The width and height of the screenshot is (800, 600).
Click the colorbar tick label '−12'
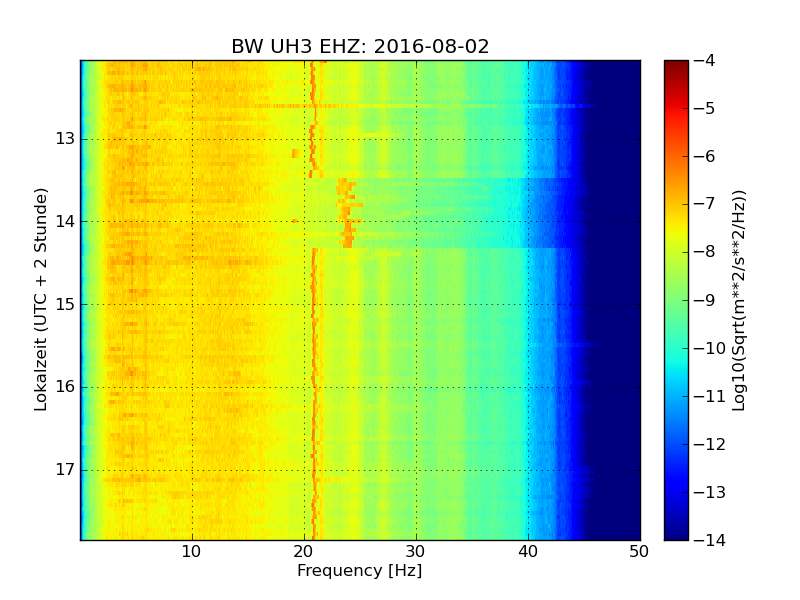(x=709, y=444)
